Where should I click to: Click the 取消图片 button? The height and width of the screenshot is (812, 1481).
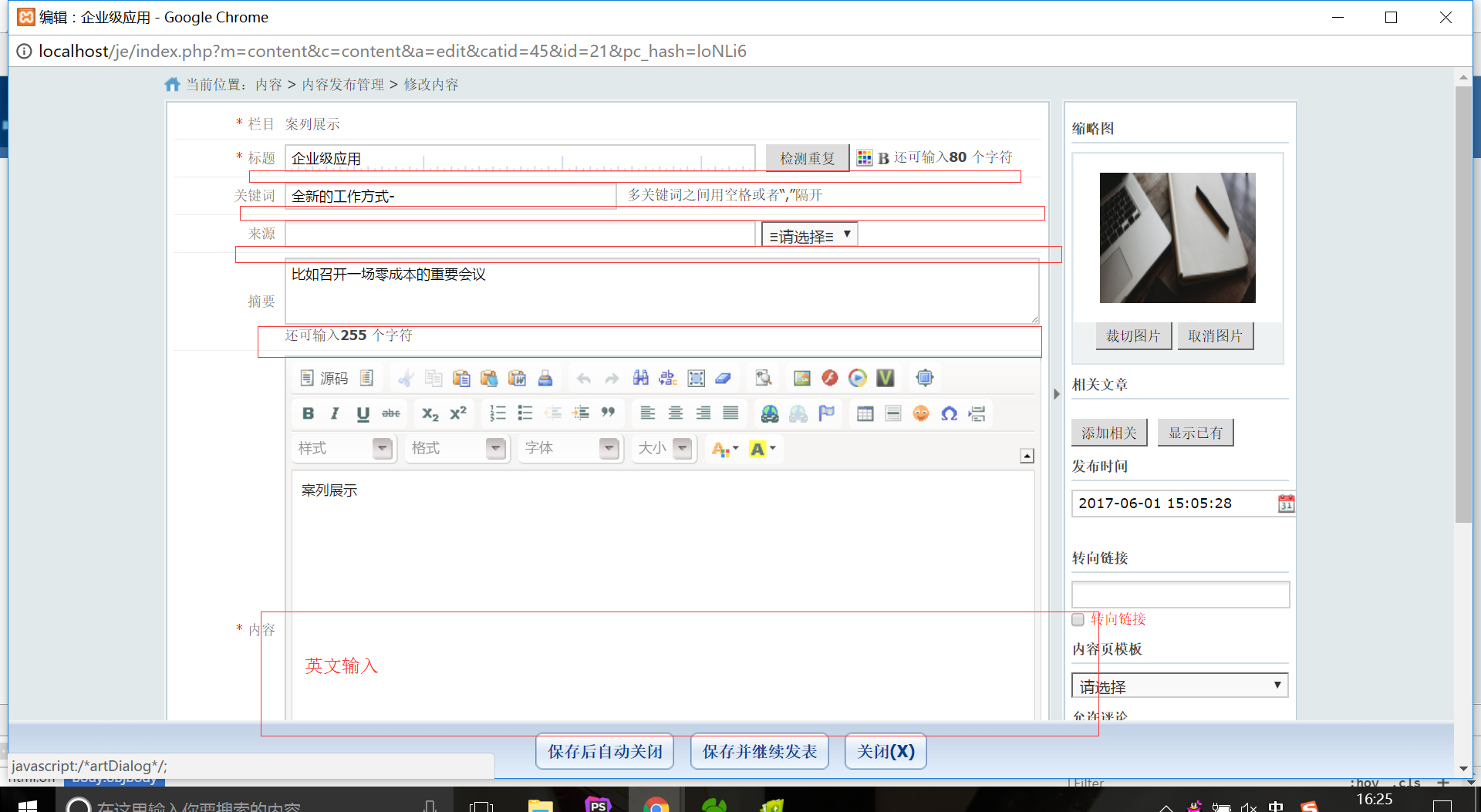pyautogui.click(x=1216, y=336)
